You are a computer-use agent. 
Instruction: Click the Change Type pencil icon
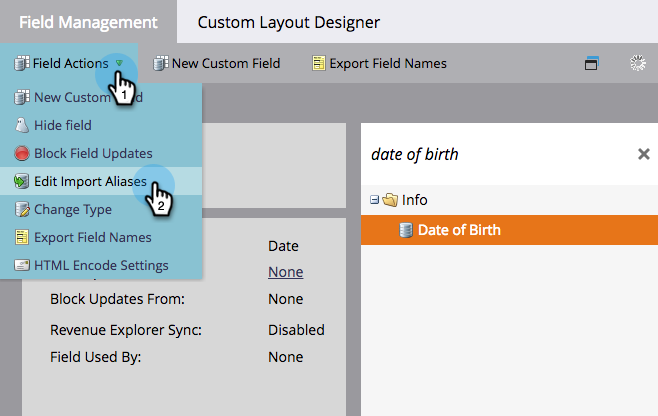[21, 209]
